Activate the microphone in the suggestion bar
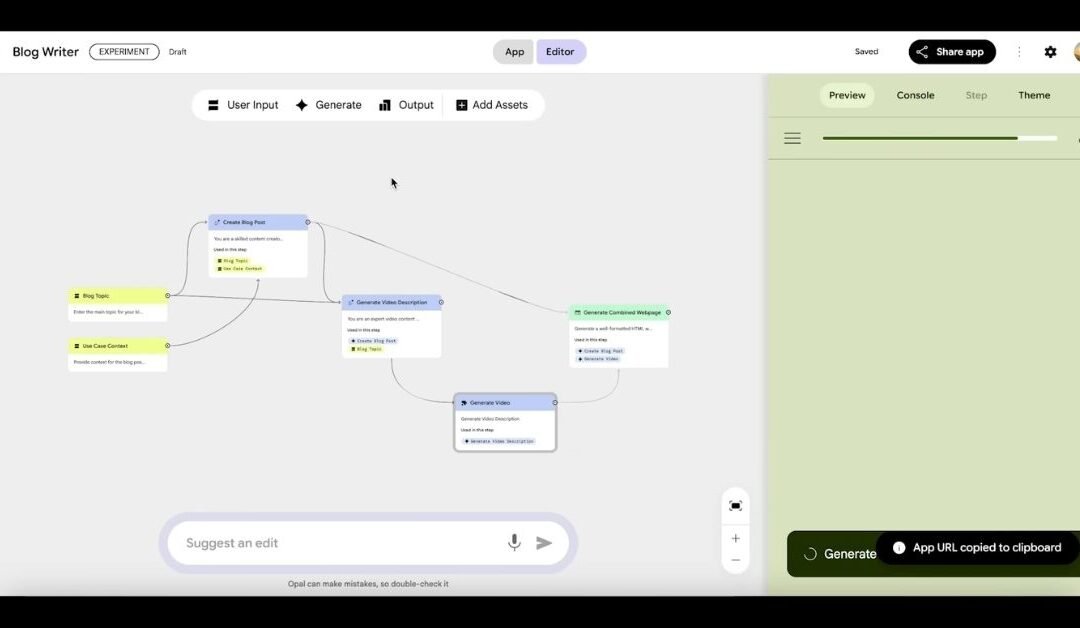This screenshot has width=1080, height=628. pos(514,542)
